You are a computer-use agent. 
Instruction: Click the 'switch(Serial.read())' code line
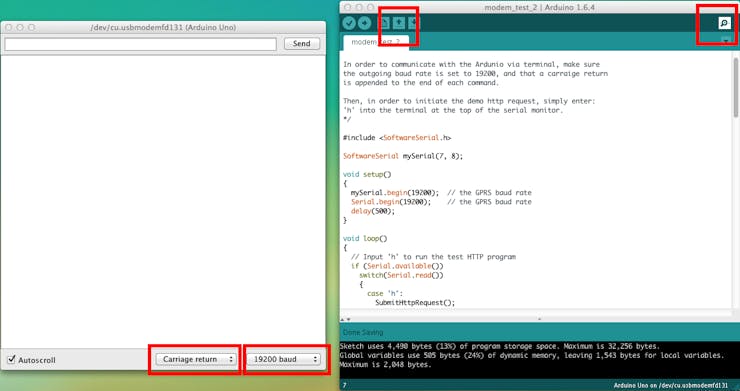[x=401, y=275]
